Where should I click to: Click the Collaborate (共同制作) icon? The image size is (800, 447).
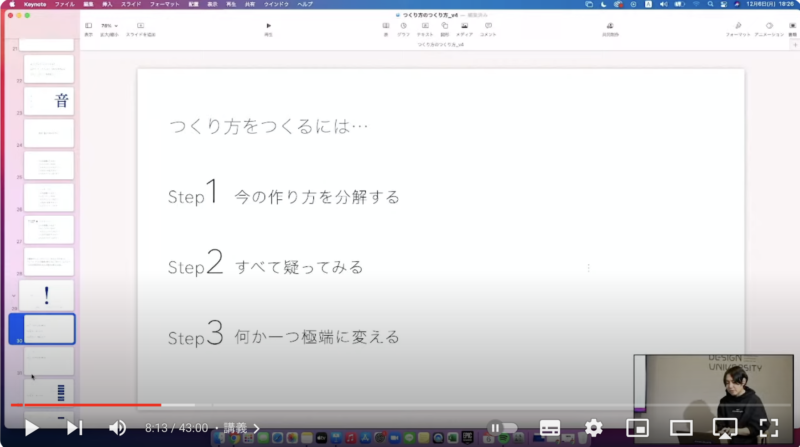point(610,26)
